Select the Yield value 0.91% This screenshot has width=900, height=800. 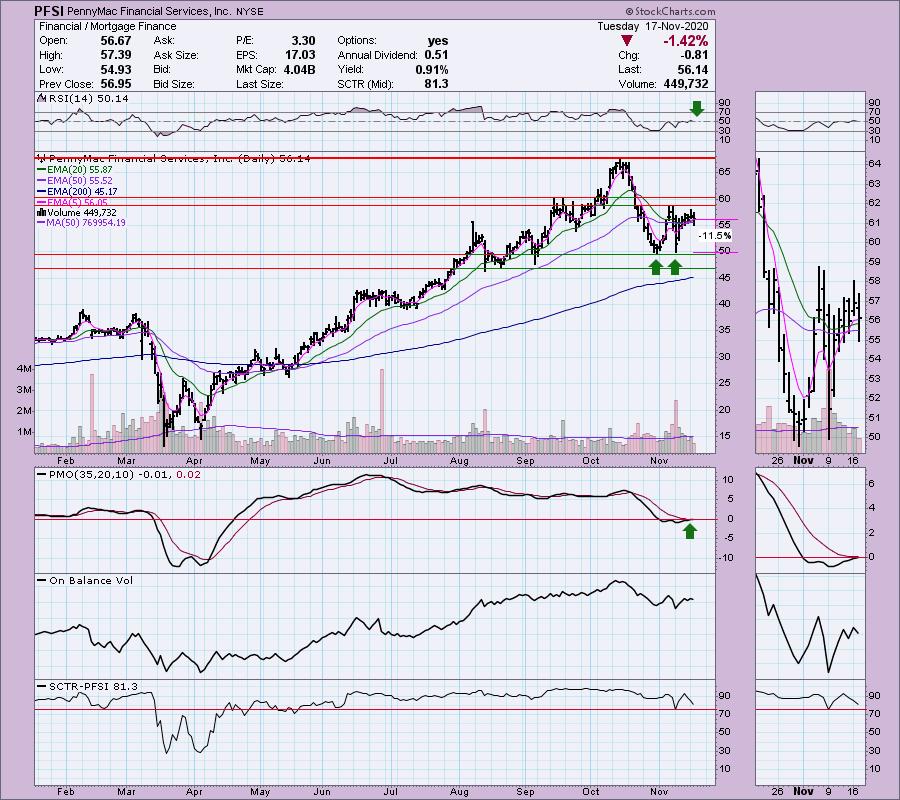tap(432, 69)
